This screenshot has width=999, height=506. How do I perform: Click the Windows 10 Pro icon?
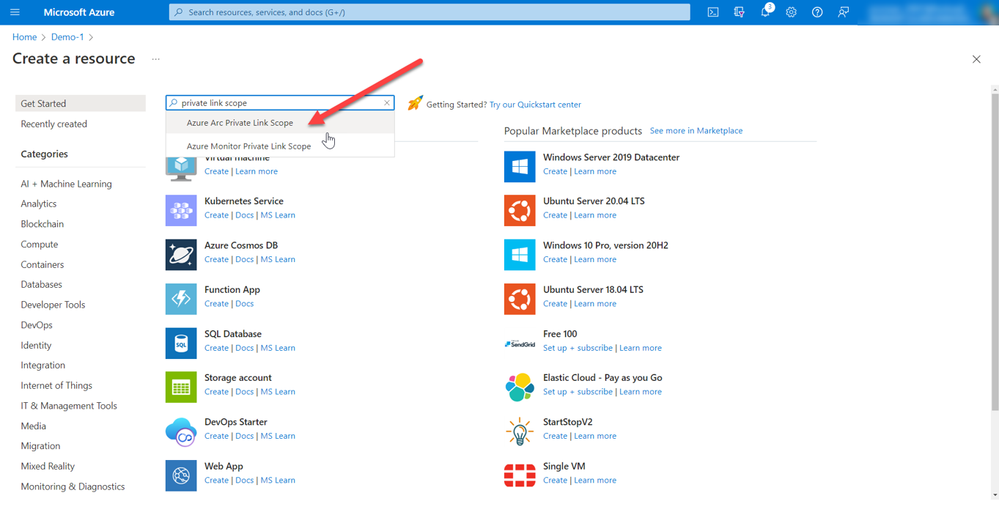coord(520,255)
